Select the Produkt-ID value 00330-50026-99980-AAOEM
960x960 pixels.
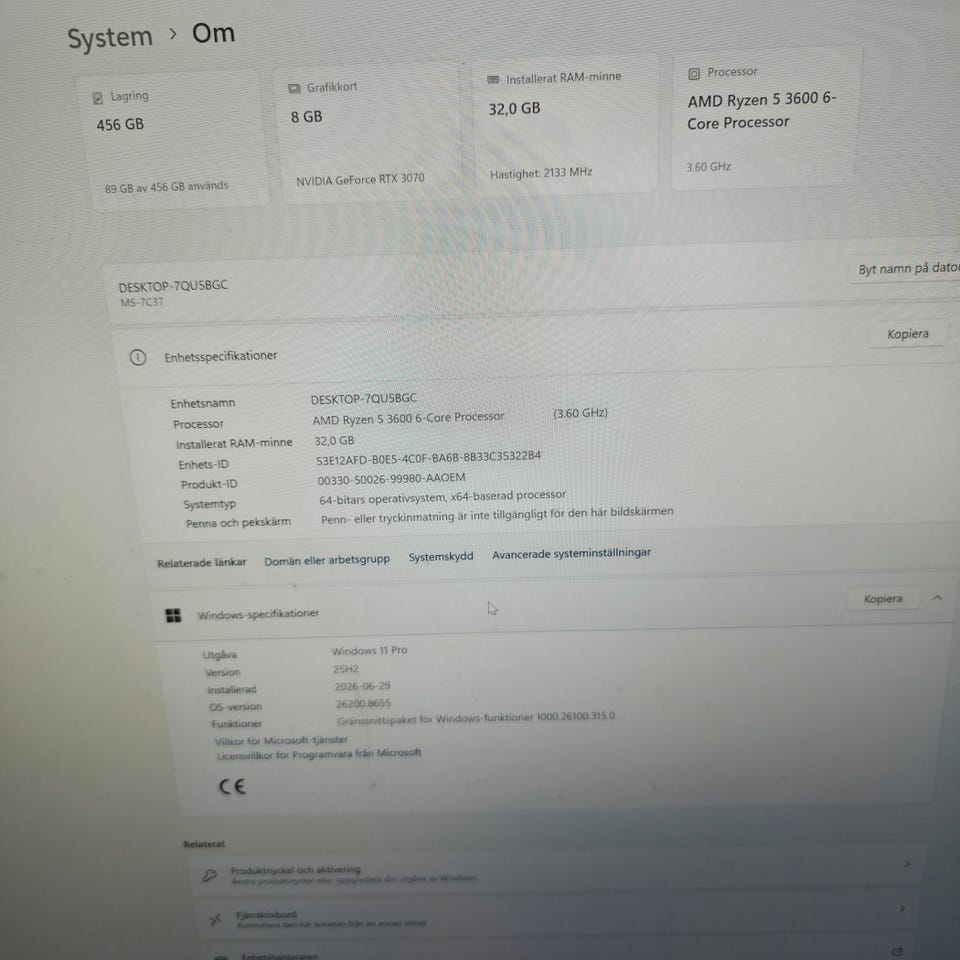[x=391, y=479]
